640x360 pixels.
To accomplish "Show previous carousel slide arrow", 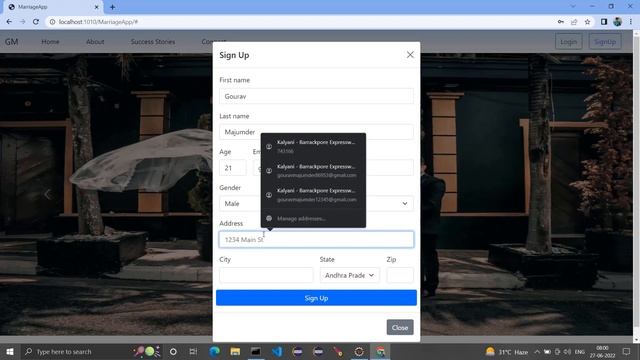I will pyautogui.click(x=48, y=194).
